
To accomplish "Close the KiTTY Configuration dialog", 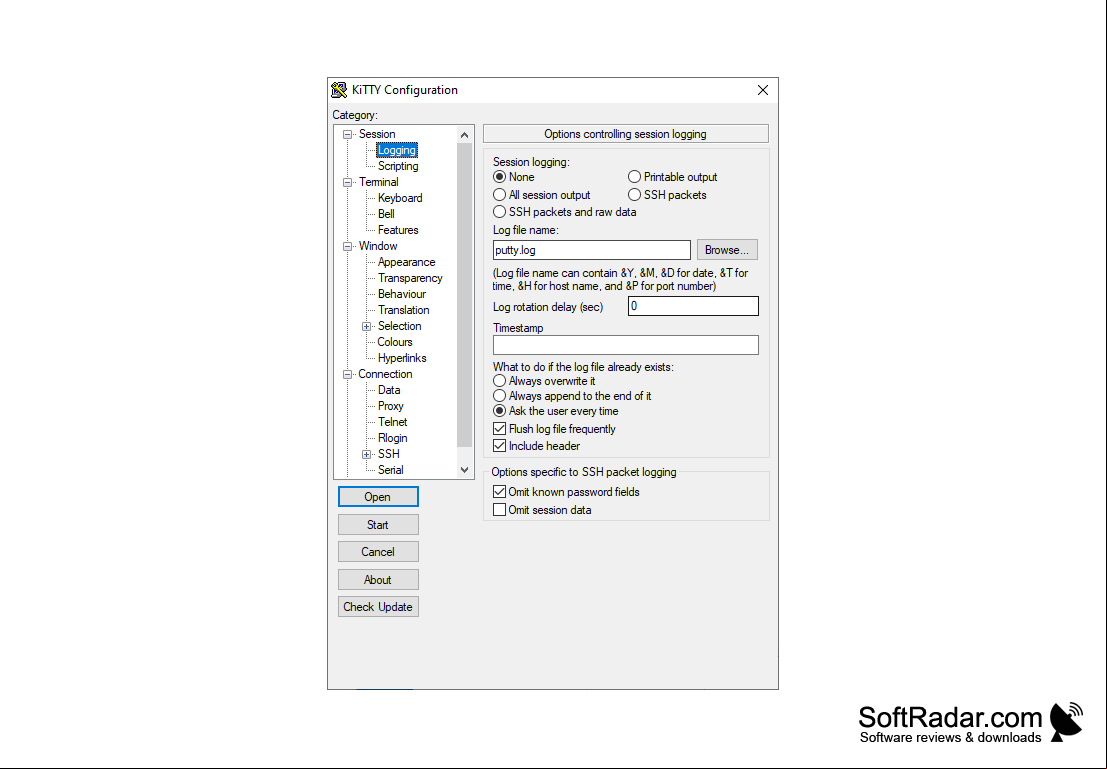I will pyautogui.click(x=762, y=90).
